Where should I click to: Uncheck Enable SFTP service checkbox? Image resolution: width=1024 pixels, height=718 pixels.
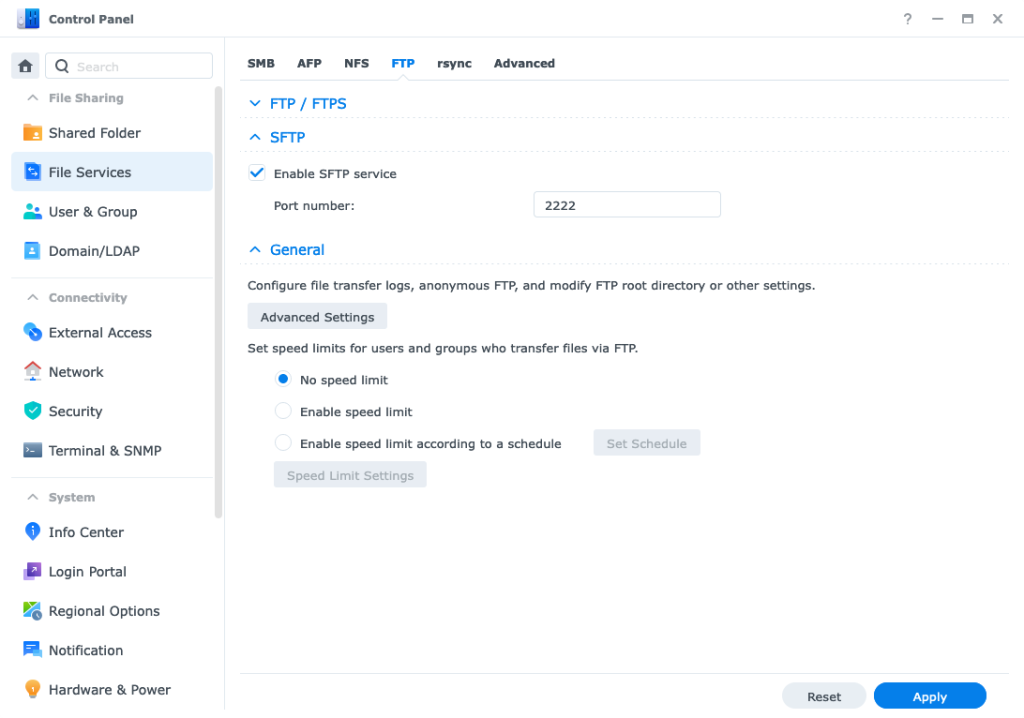257,173
